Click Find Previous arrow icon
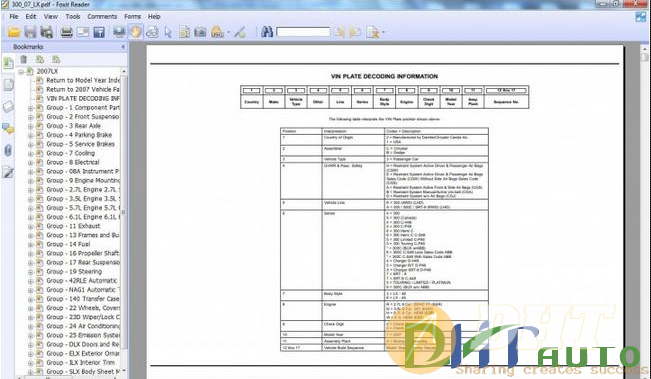Screen dimensions: 651x379 (339, 32)
